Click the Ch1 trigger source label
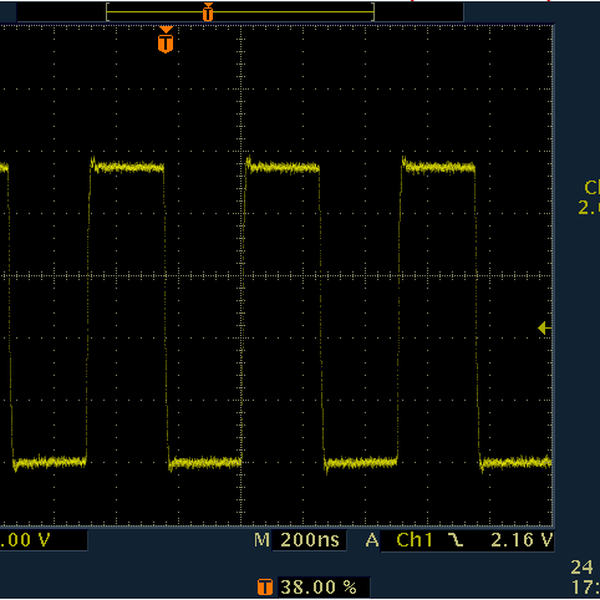Image resolution: width=600 pixels, height=600 pixels. (x=414, y=540)
